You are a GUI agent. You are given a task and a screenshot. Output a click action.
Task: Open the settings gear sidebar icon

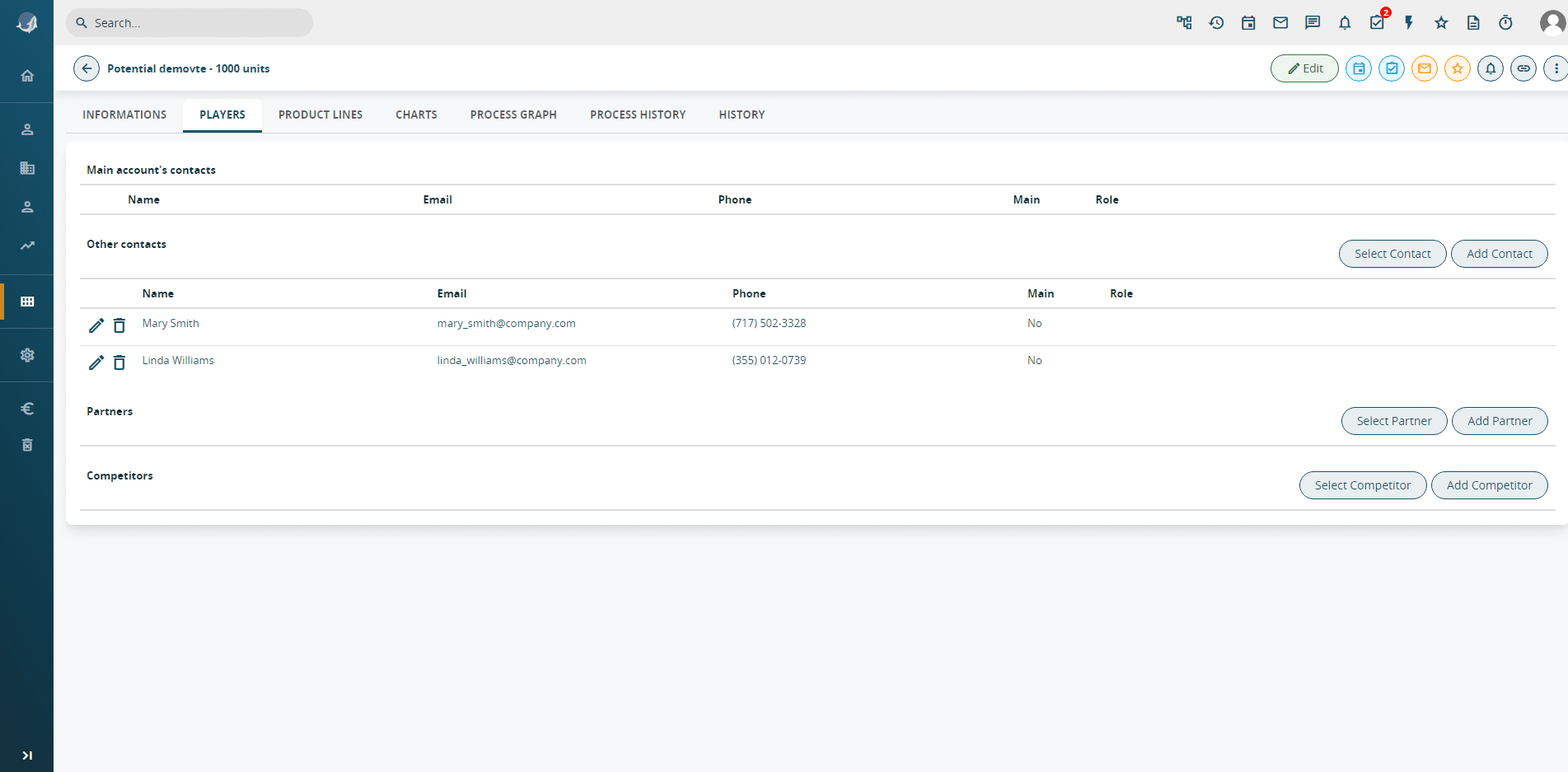pyautogui.click(x=27, y=355)
